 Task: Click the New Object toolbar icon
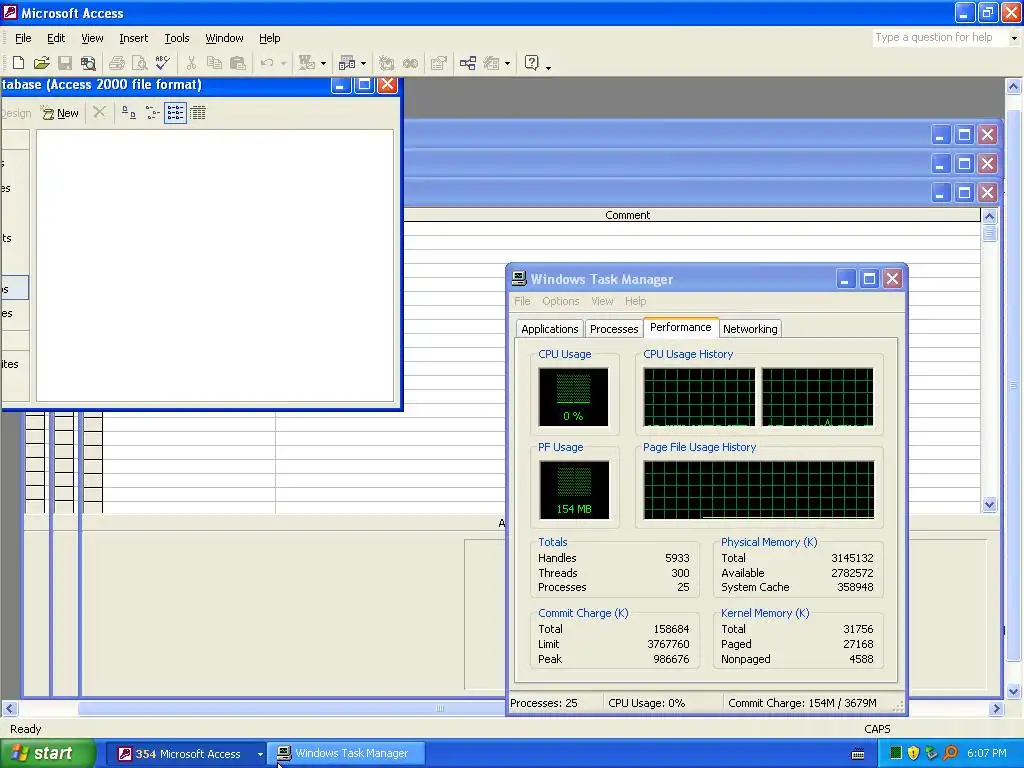(491, 63)
